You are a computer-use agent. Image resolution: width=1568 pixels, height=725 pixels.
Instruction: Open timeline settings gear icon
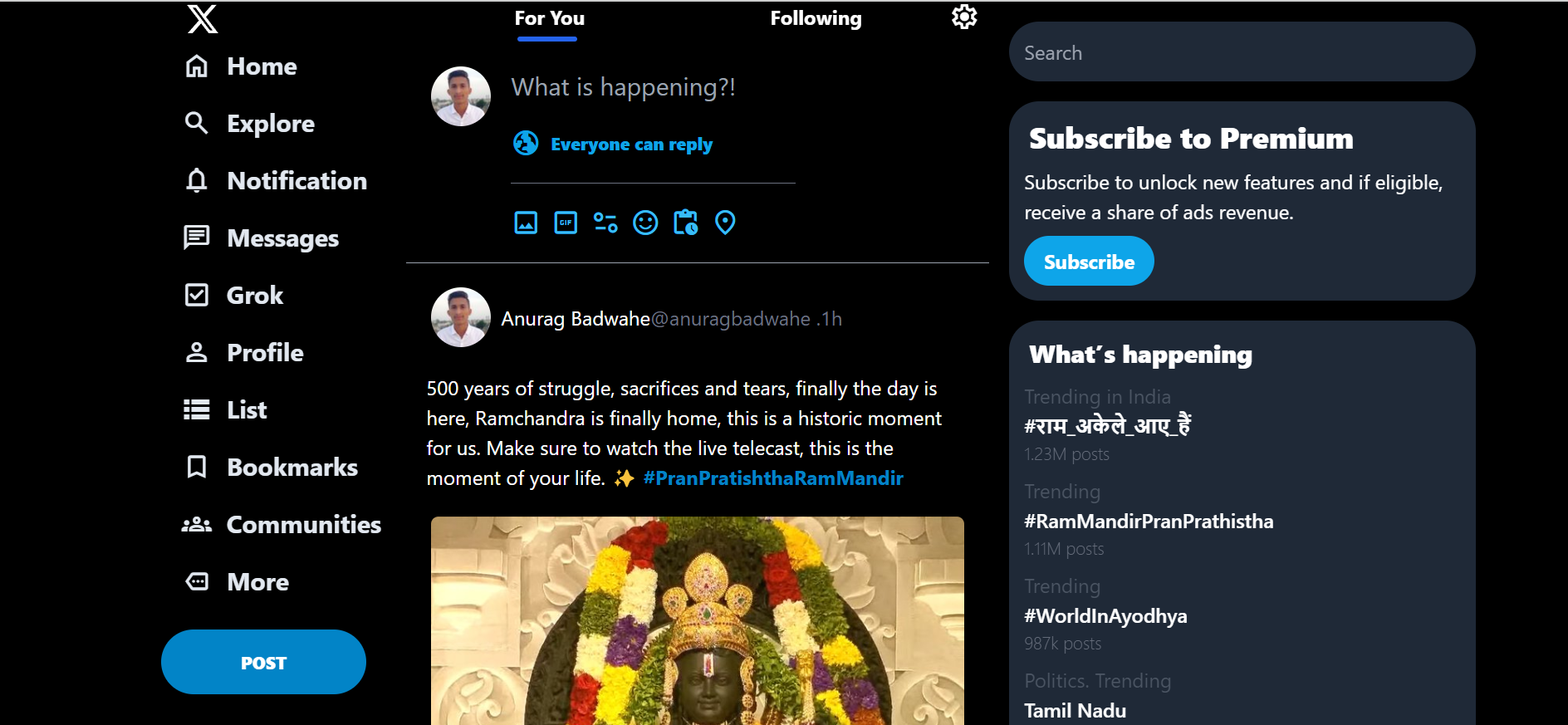pyautogui.click(x=963, y=17)
